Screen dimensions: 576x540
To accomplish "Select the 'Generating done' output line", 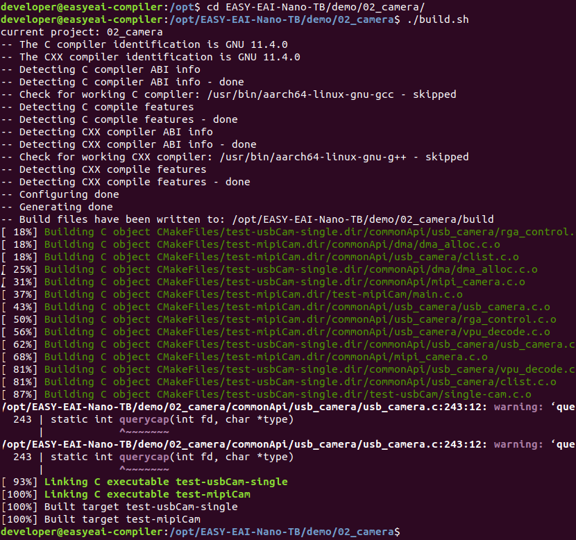I will (x=57, y=207).
